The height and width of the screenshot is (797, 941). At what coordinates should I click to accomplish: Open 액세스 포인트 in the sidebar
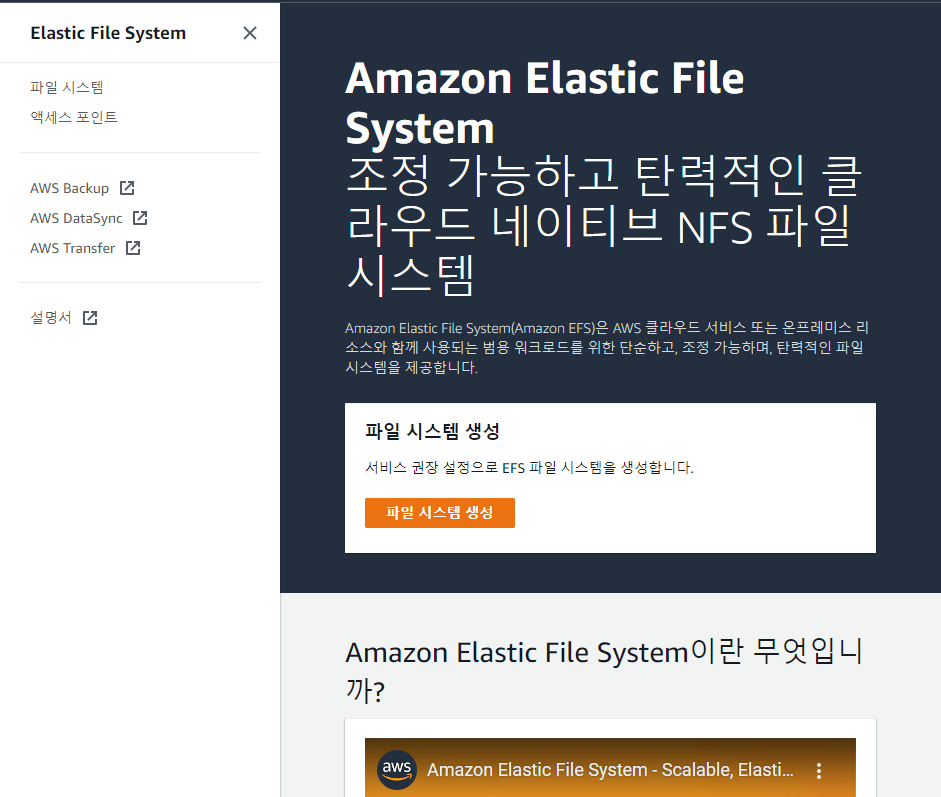tap(74, 117)
